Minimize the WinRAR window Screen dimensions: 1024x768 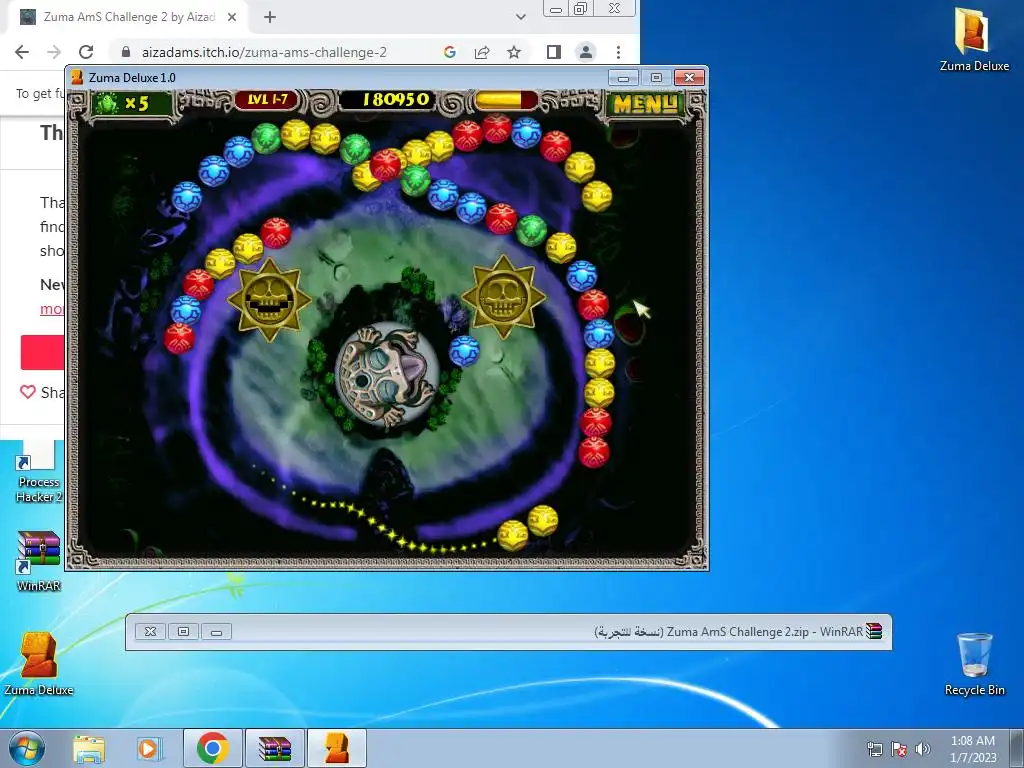(x=216, y=632)
